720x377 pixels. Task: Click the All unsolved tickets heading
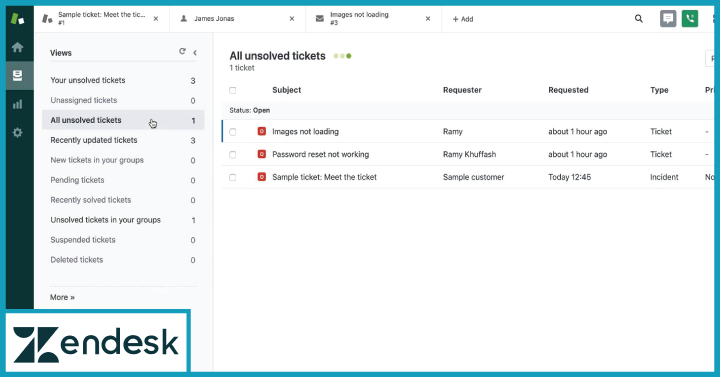pos(277,56)
